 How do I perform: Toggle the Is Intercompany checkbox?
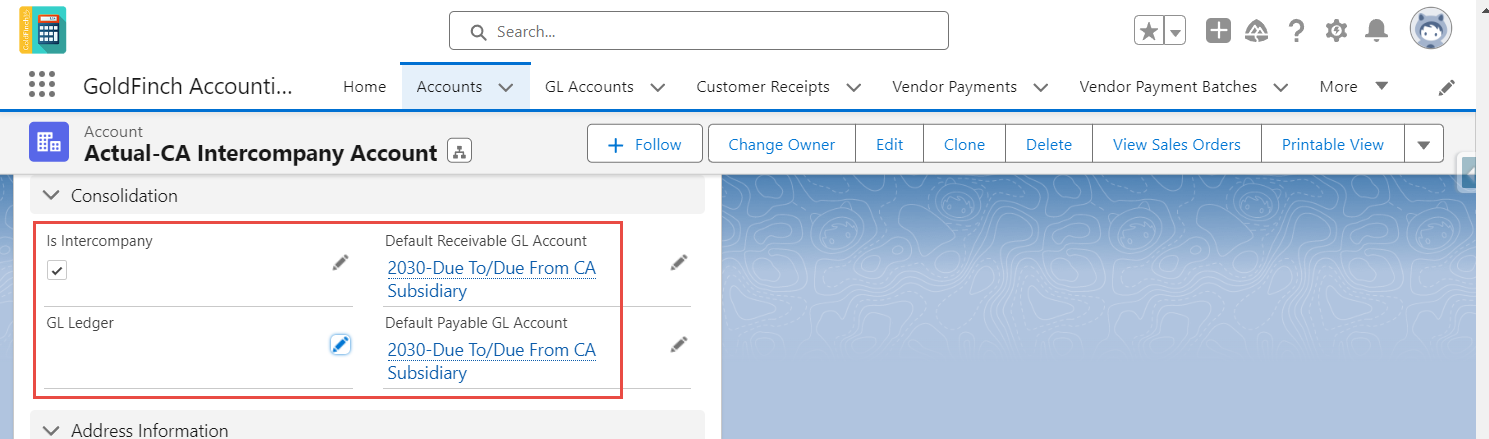(57, 270)
